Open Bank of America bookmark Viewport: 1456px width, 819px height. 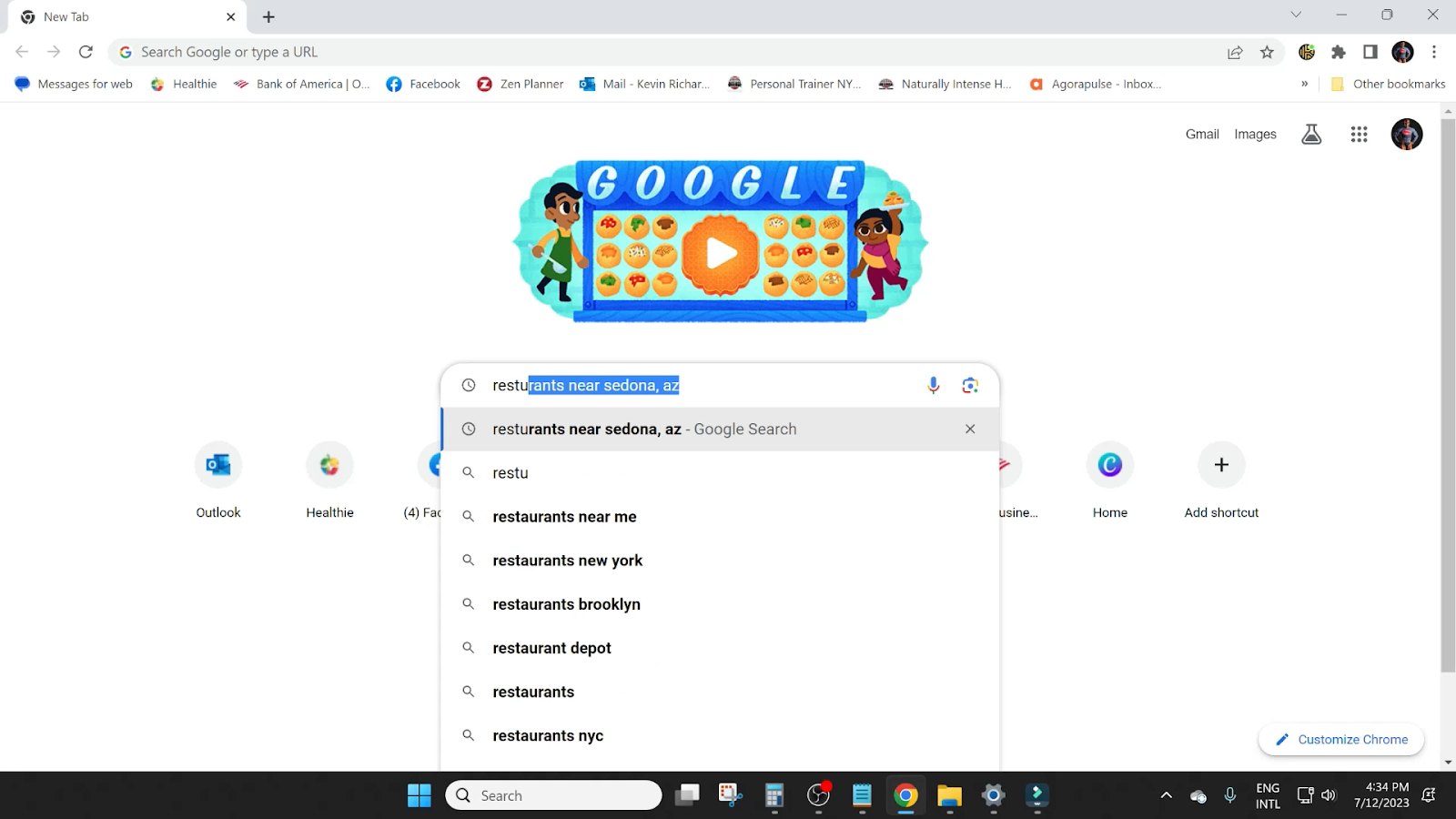[301, 84]
